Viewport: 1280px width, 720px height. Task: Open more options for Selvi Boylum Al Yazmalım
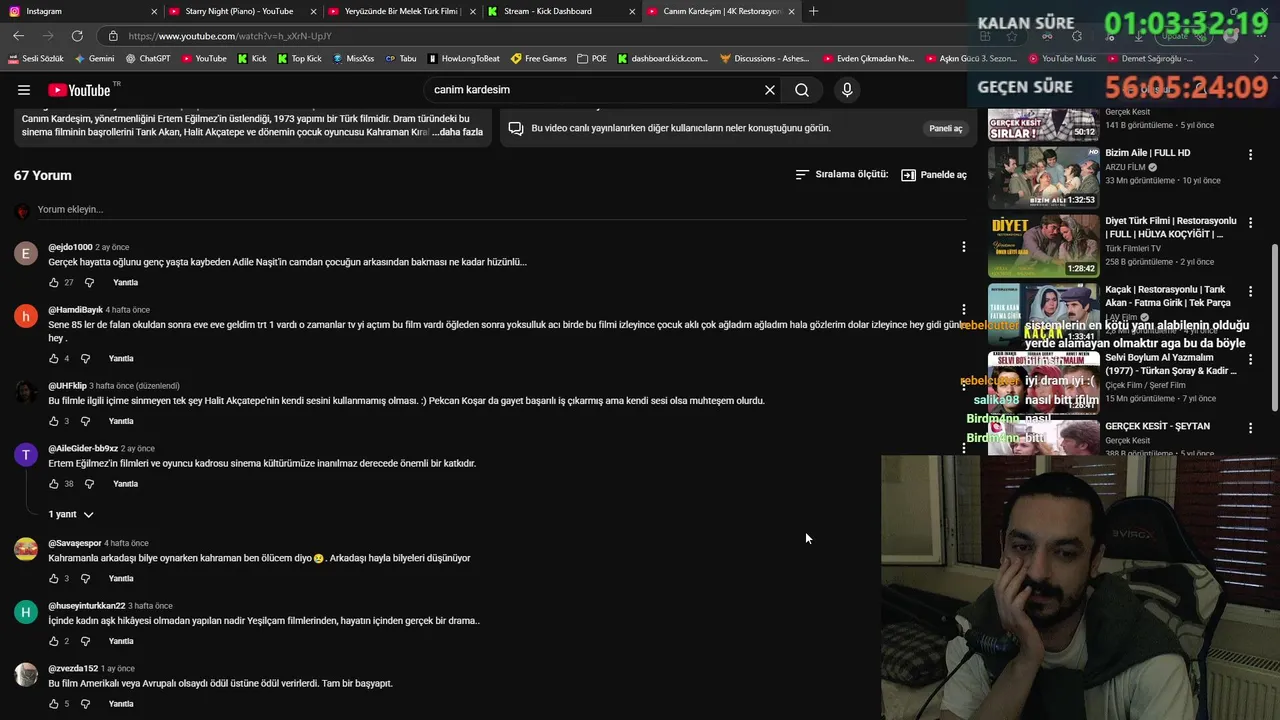click(1250, 360)
